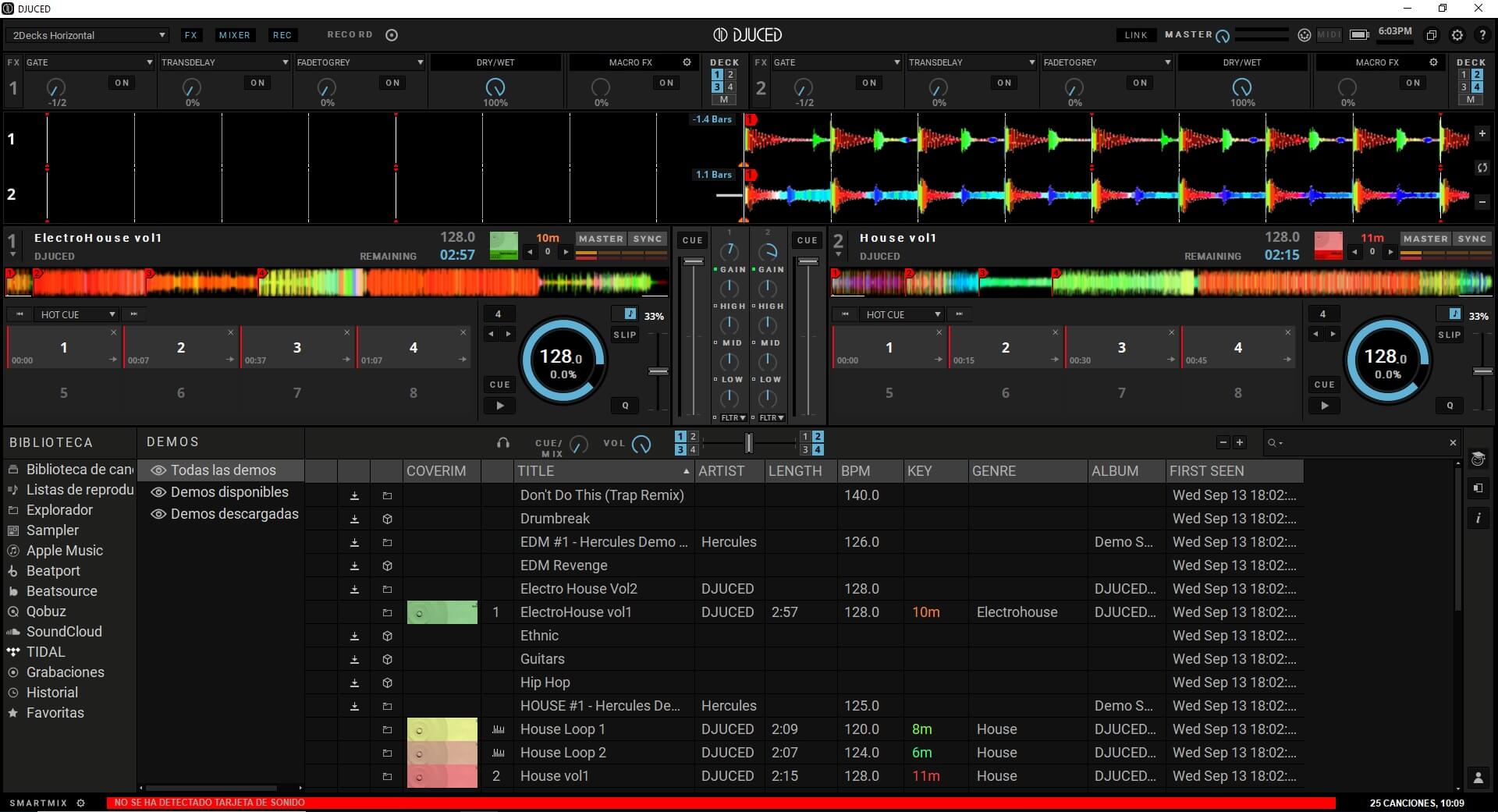This screenshot has height=812, width=1498.
Task: Open left channel FLTR dropdown in mixer
Action: pos(733,418)
